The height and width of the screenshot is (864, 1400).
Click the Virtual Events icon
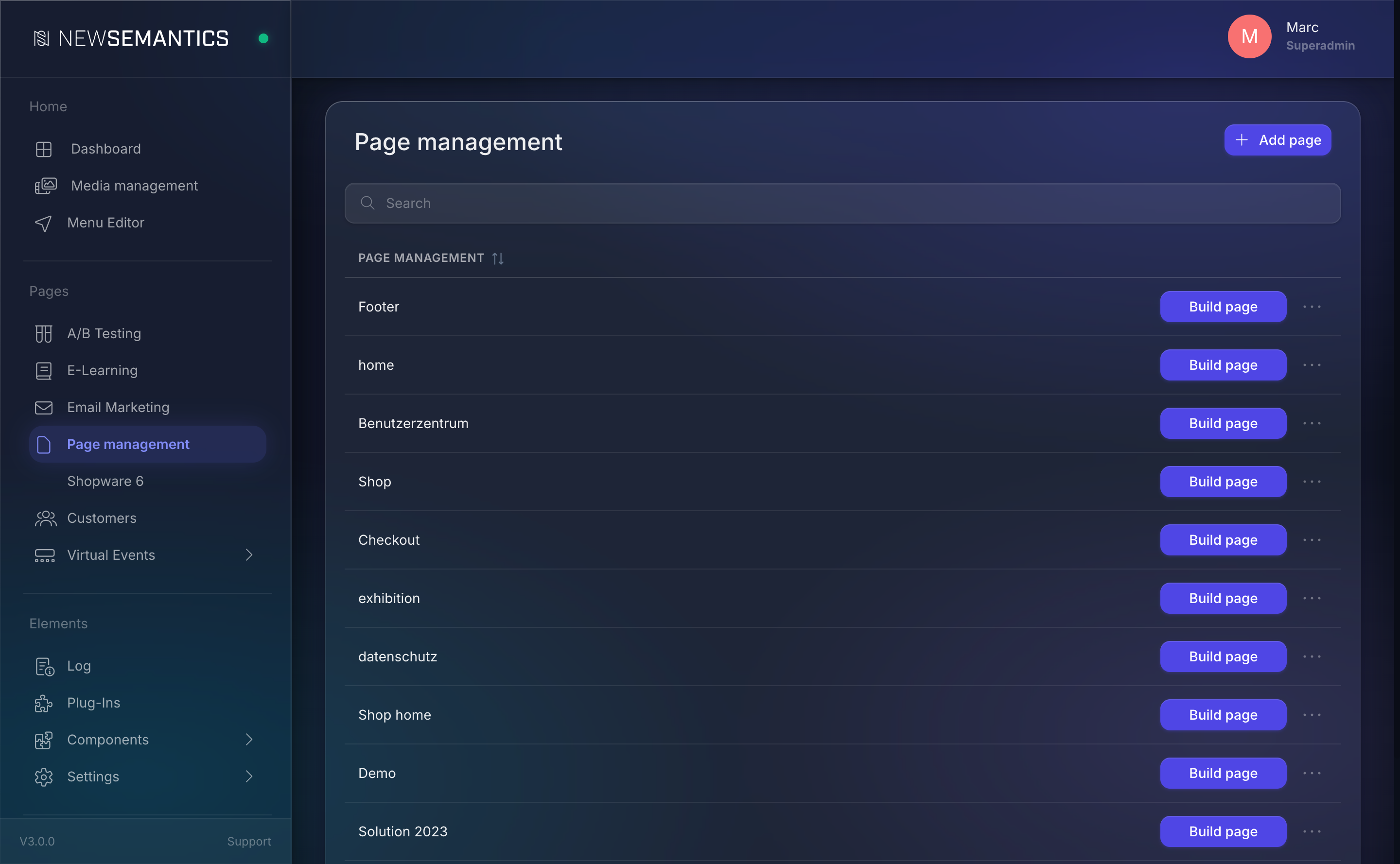tap(45, 555)
